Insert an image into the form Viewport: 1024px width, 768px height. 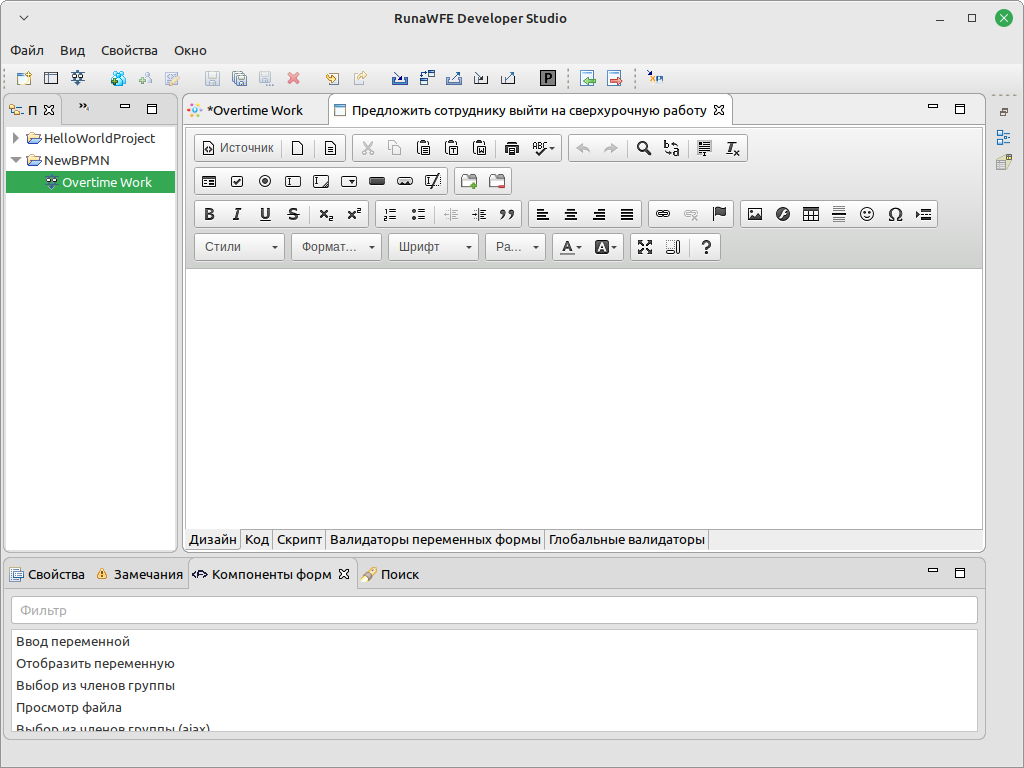pos(755,214)
